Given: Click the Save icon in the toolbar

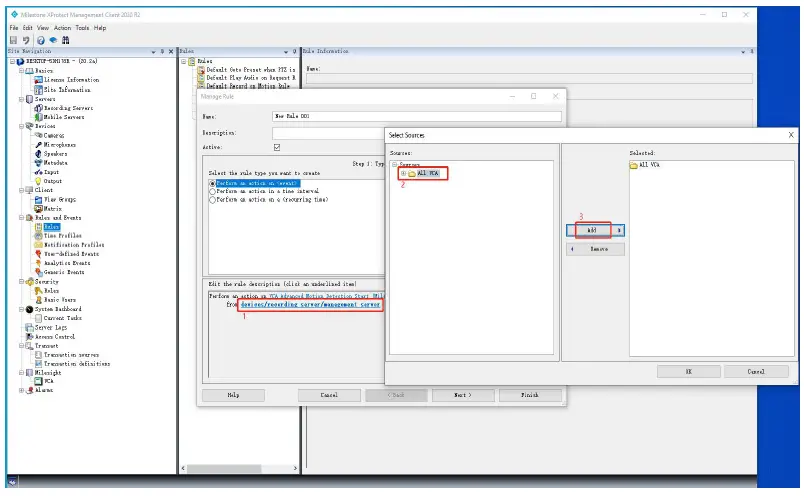Looking at the screenshot, I should [13, 41].
